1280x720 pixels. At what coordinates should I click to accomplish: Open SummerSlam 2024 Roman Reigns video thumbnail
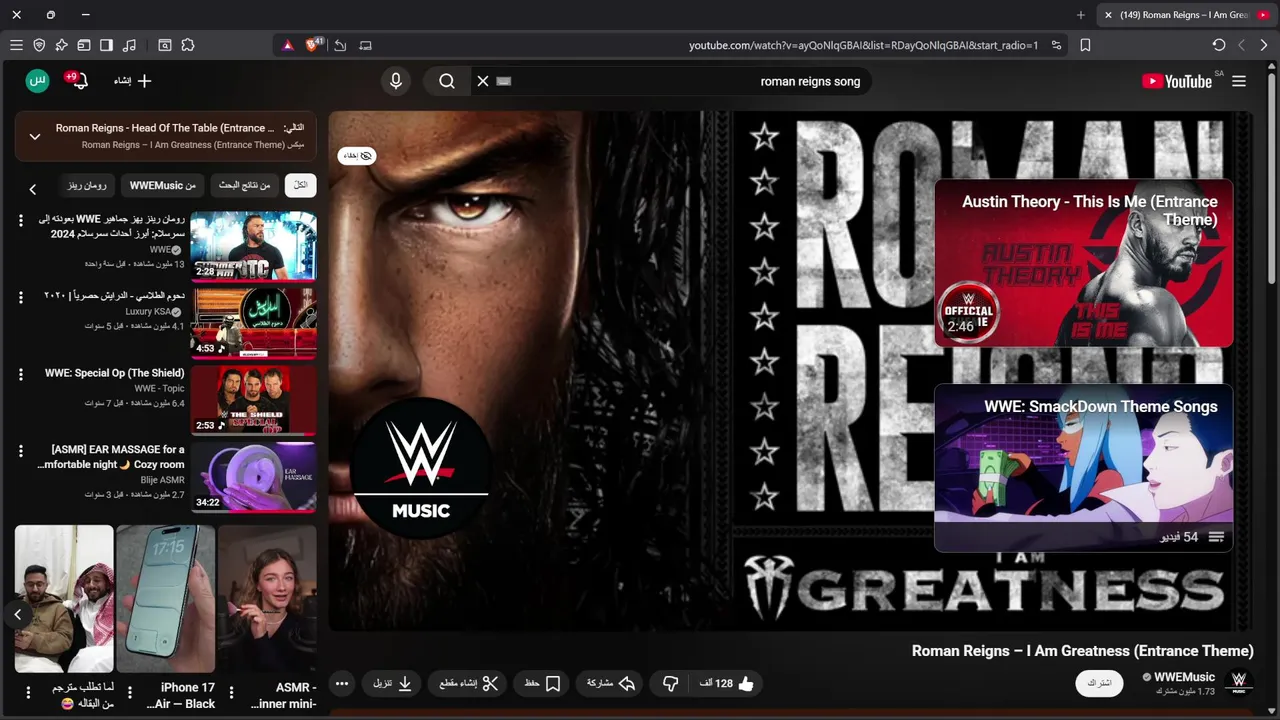(254, 246)
